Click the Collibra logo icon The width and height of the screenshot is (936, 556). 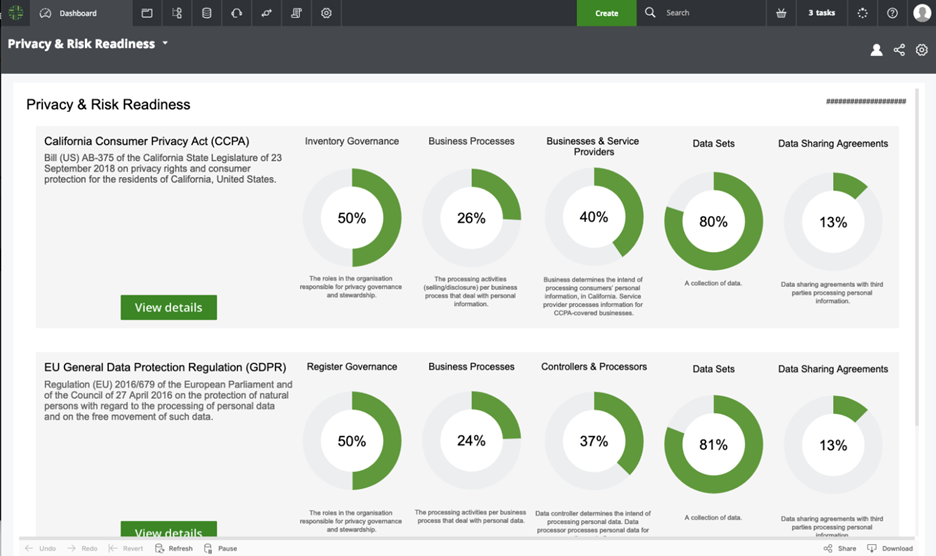pyautogui.click(x=16, y=13)
